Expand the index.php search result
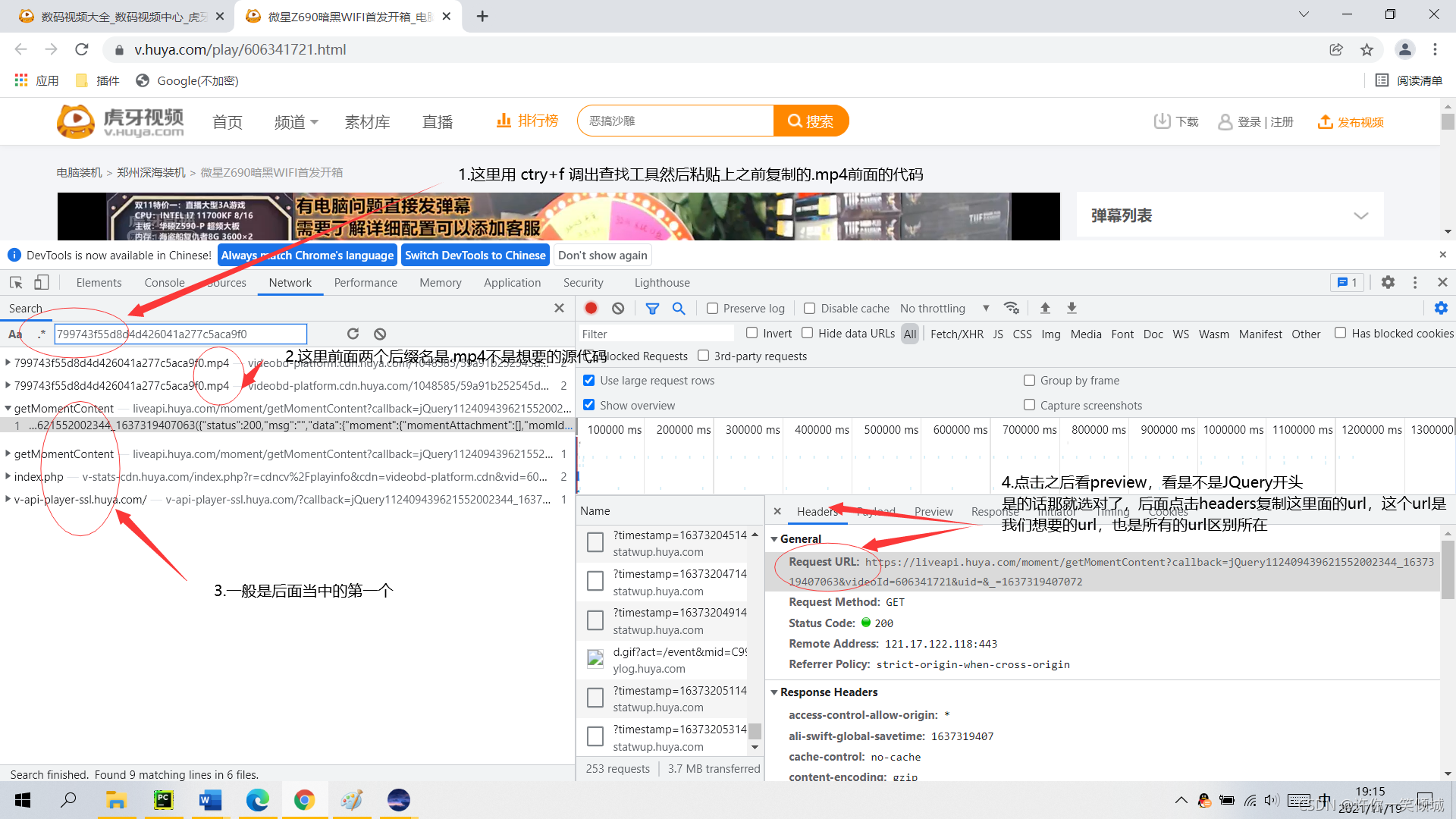Viewport: 1456px width, 819px height. point(8,476)
